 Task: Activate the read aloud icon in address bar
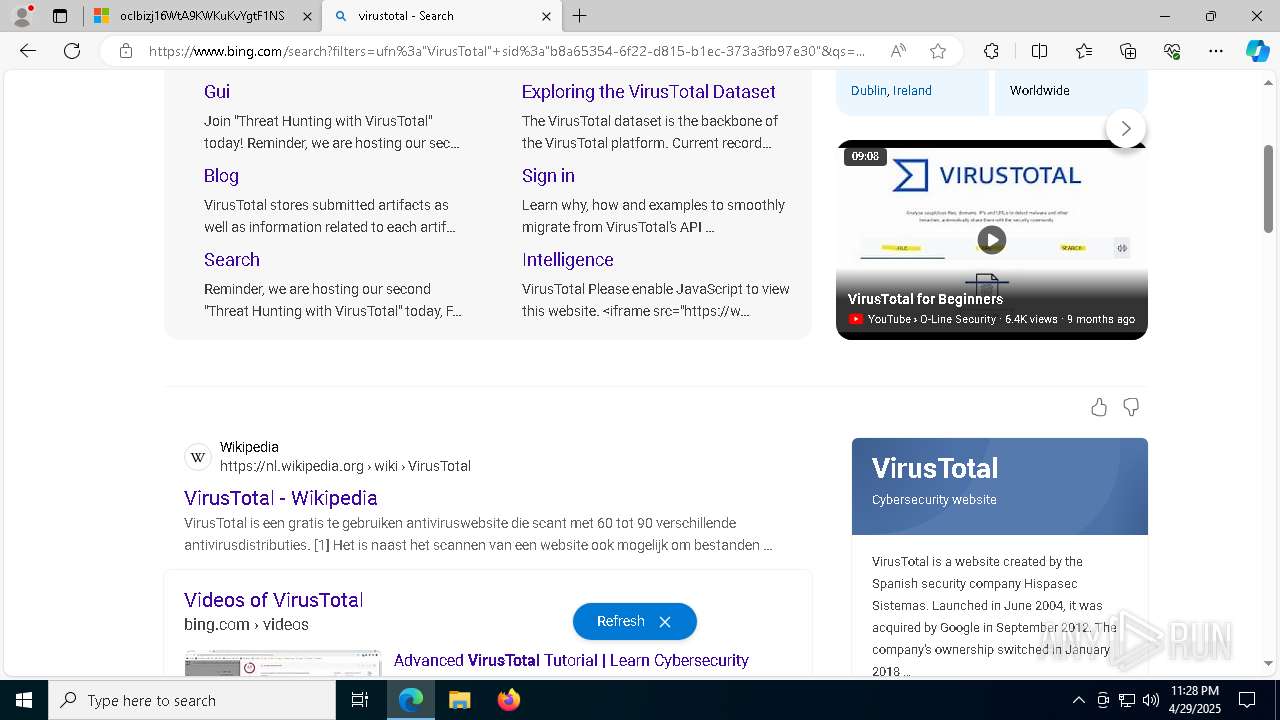click(x=898, y=51)
